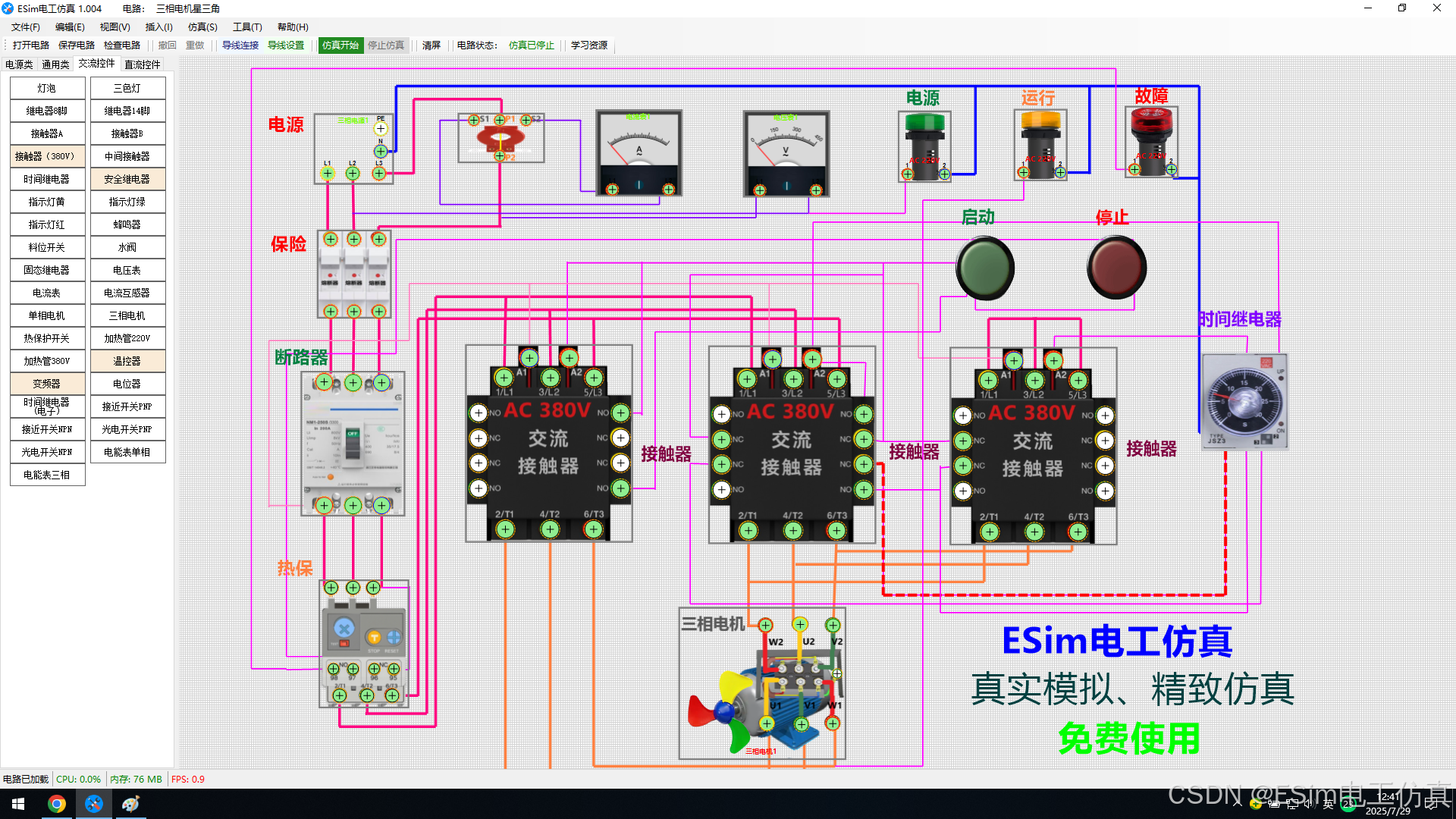Open the 仿真(S) menu
This screenshot has width=1456, height=819.
coord(202,27)
